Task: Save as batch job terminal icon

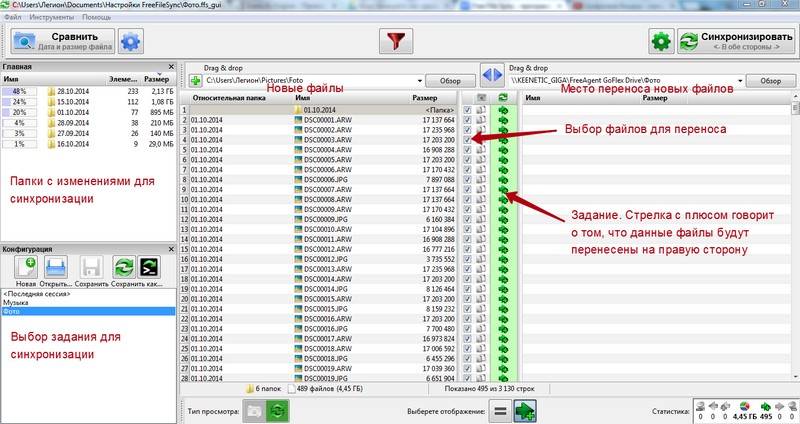Action: 149,267
